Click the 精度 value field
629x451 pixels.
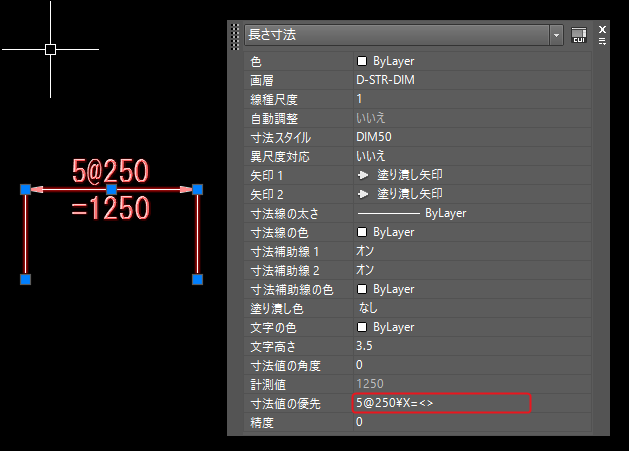click(472, 422)
